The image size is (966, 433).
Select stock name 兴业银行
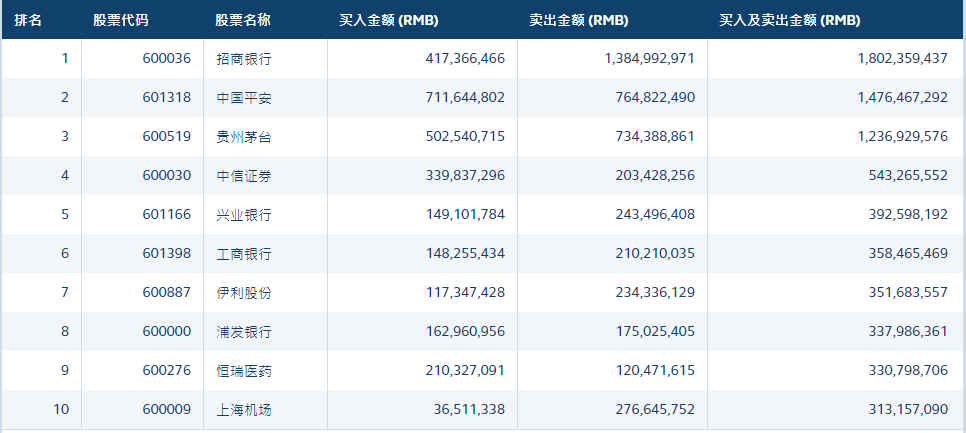pos(244,214)
